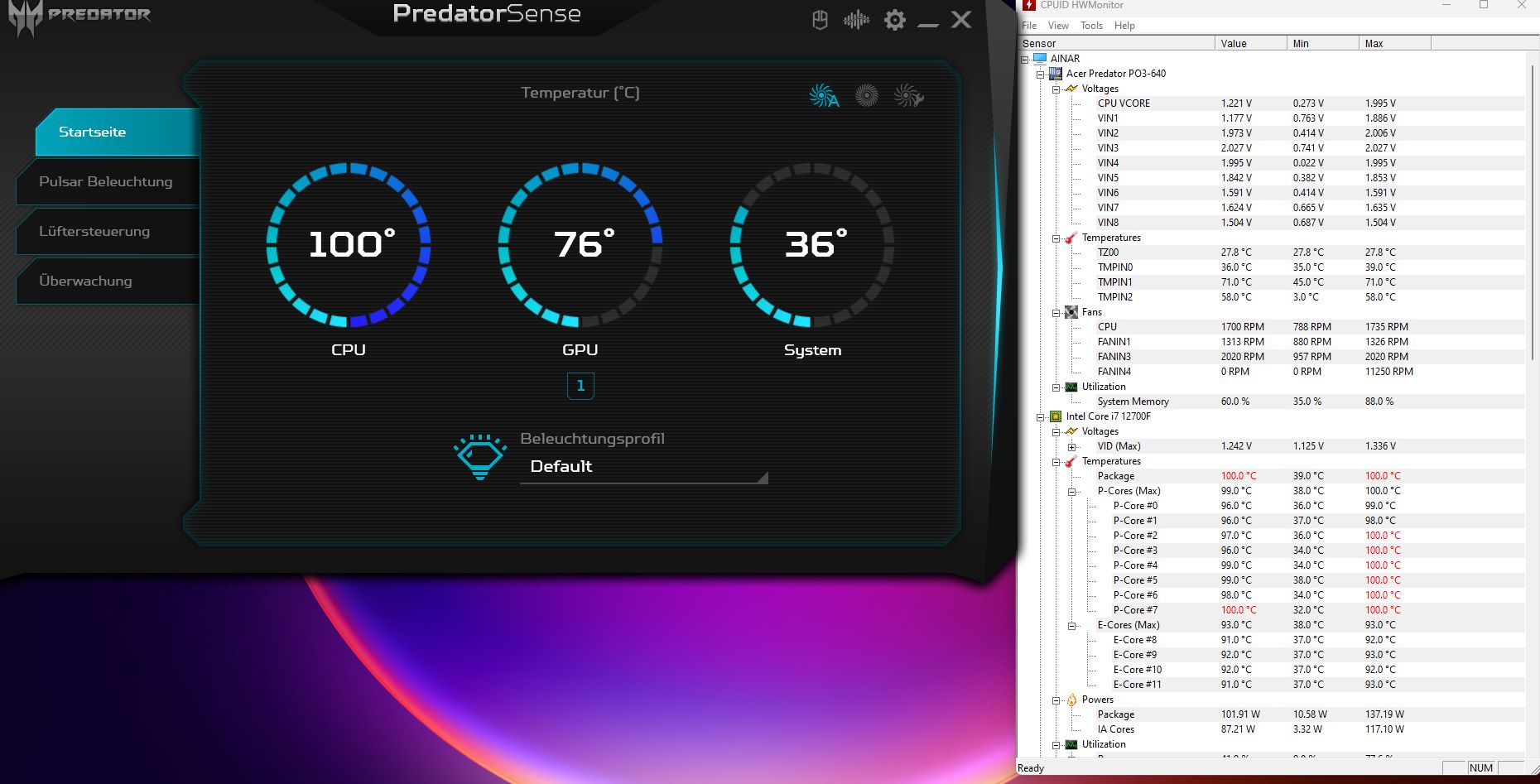Click the Fans group icon
Viewport: 1540px width, 784px height.
(1071, 312)
